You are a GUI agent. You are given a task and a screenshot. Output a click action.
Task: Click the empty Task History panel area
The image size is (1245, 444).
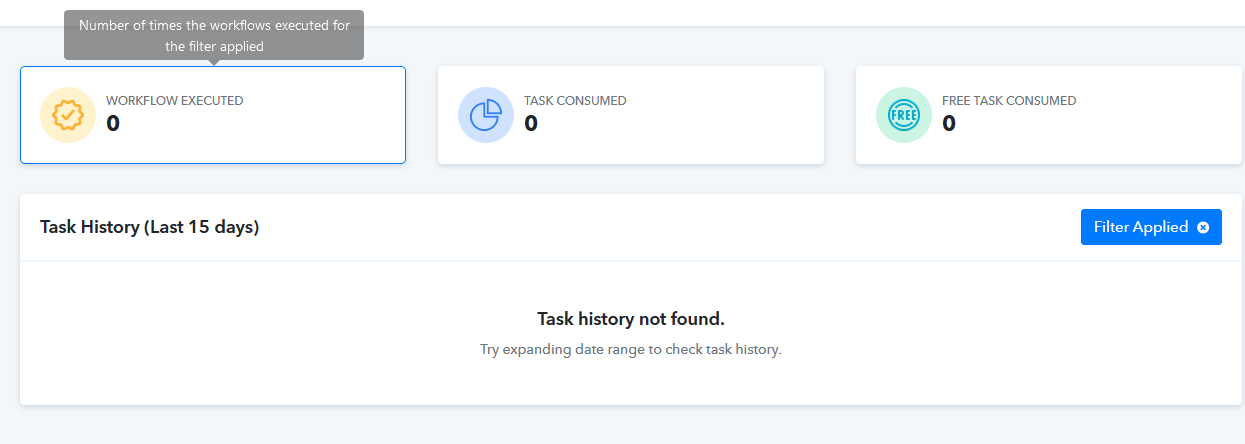631,333
